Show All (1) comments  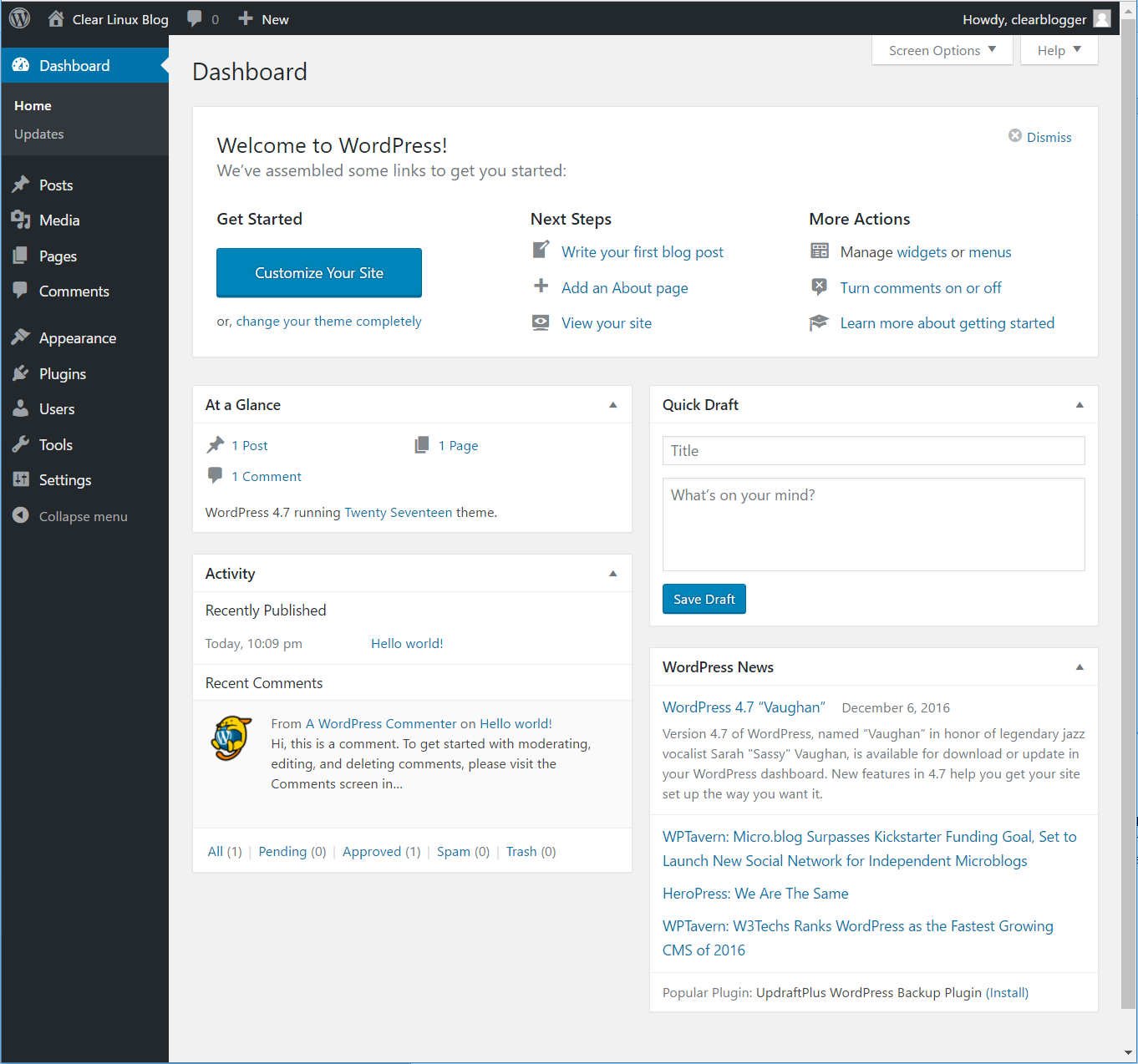[x=225, y=851]
